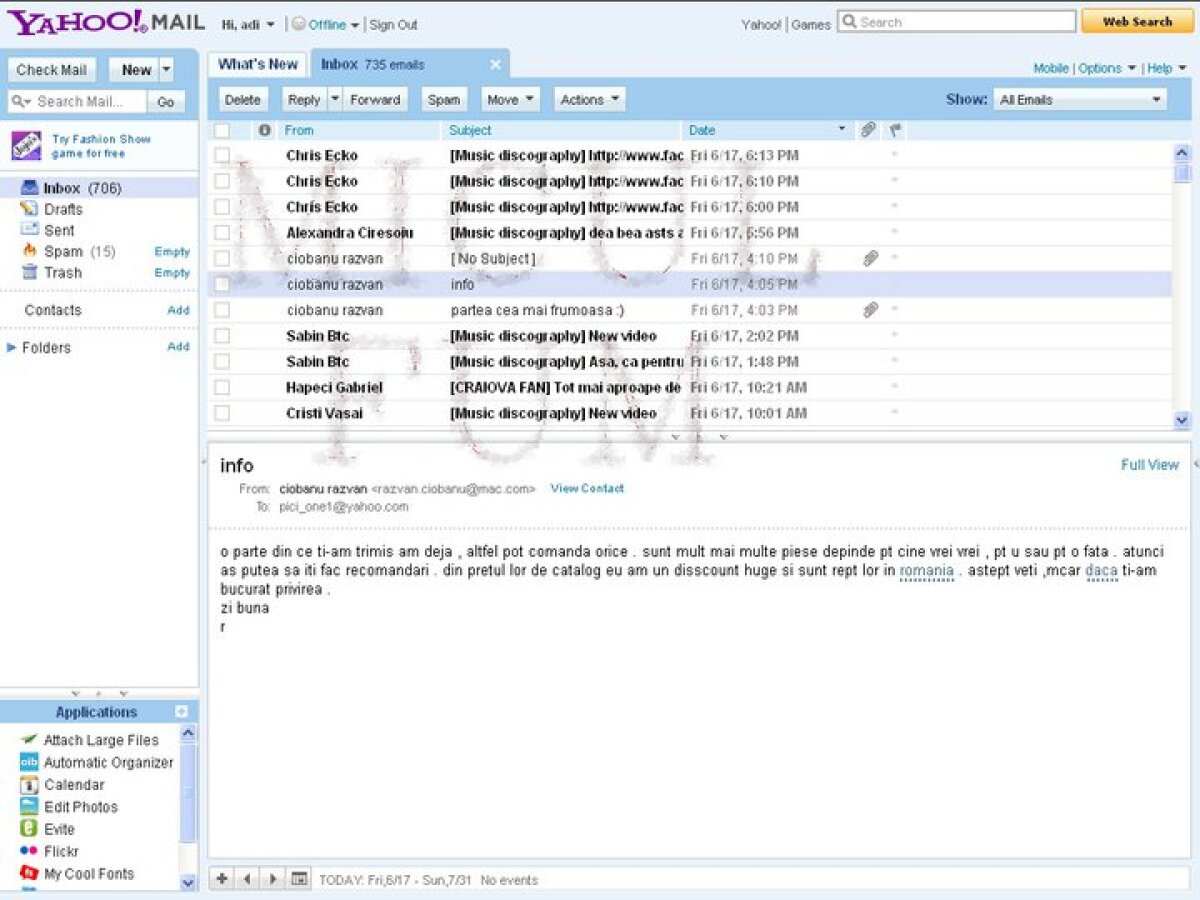Select checkbox for Hapeci Gabriel email
1200x900 pixels.
pos(222,387)
